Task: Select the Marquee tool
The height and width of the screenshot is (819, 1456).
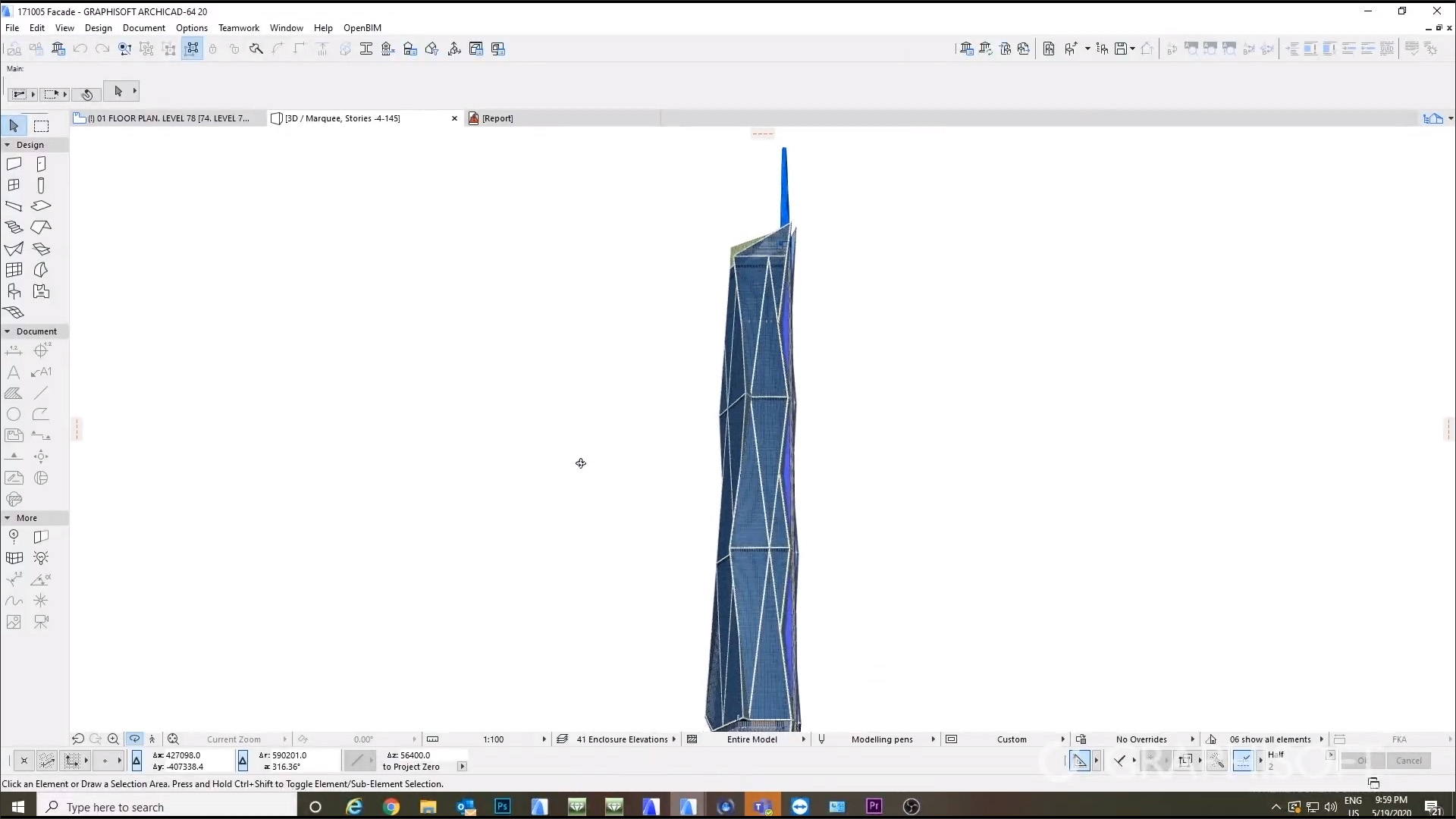Action: (x=41, y=126)
